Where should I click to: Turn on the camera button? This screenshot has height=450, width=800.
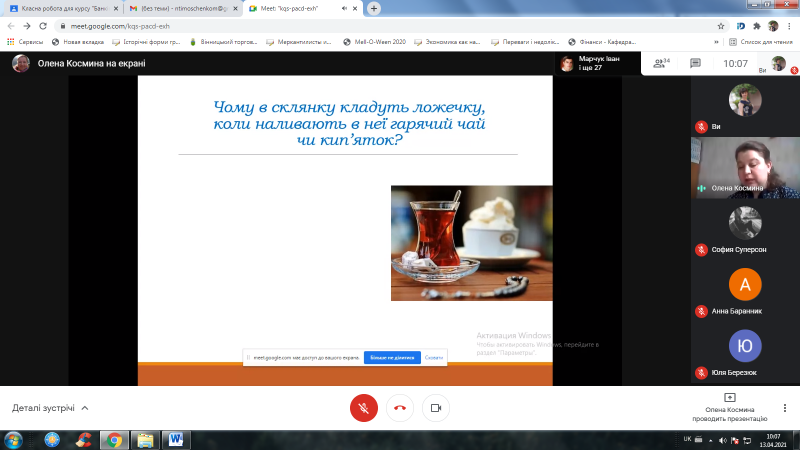(x=436, y=408)
